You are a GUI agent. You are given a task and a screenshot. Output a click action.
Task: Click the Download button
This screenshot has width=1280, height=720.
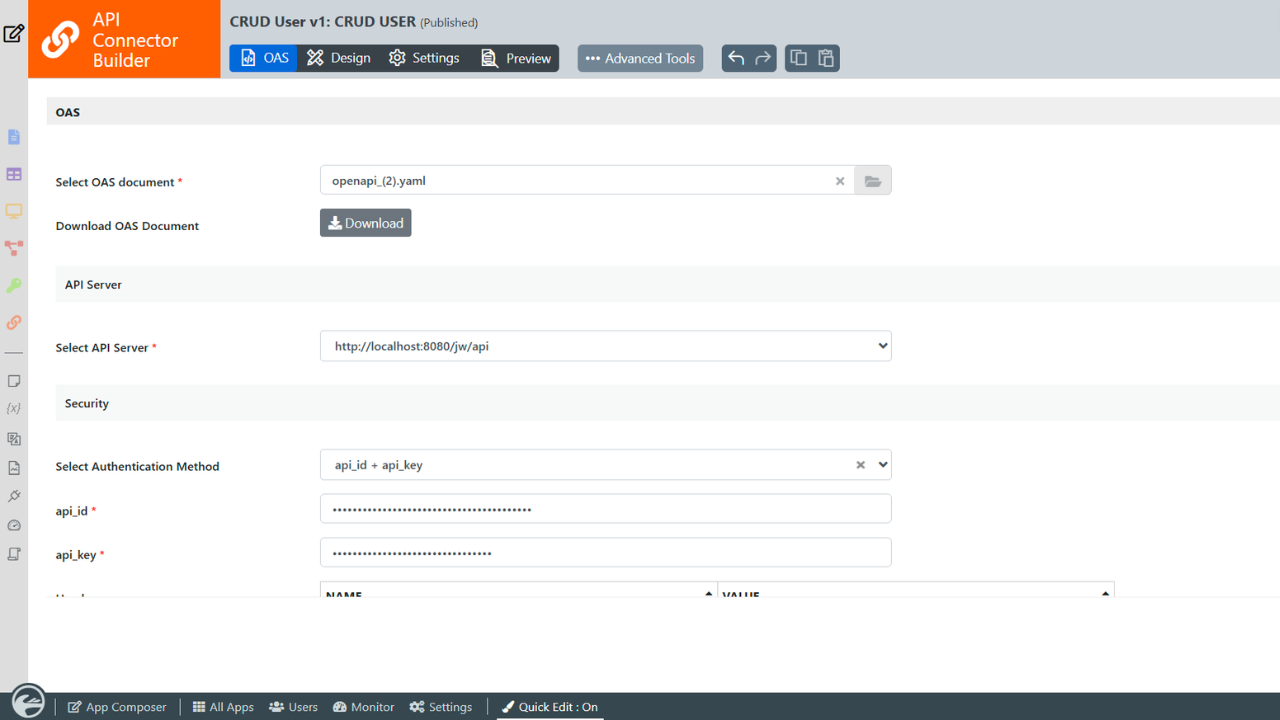coord(366,223)
